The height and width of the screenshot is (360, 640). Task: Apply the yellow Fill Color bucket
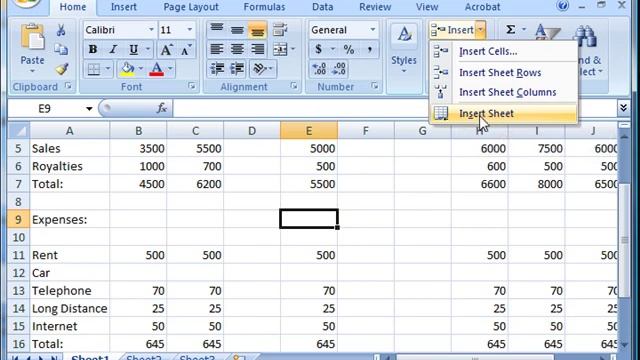pyautogui.click(x=127, y=69)
